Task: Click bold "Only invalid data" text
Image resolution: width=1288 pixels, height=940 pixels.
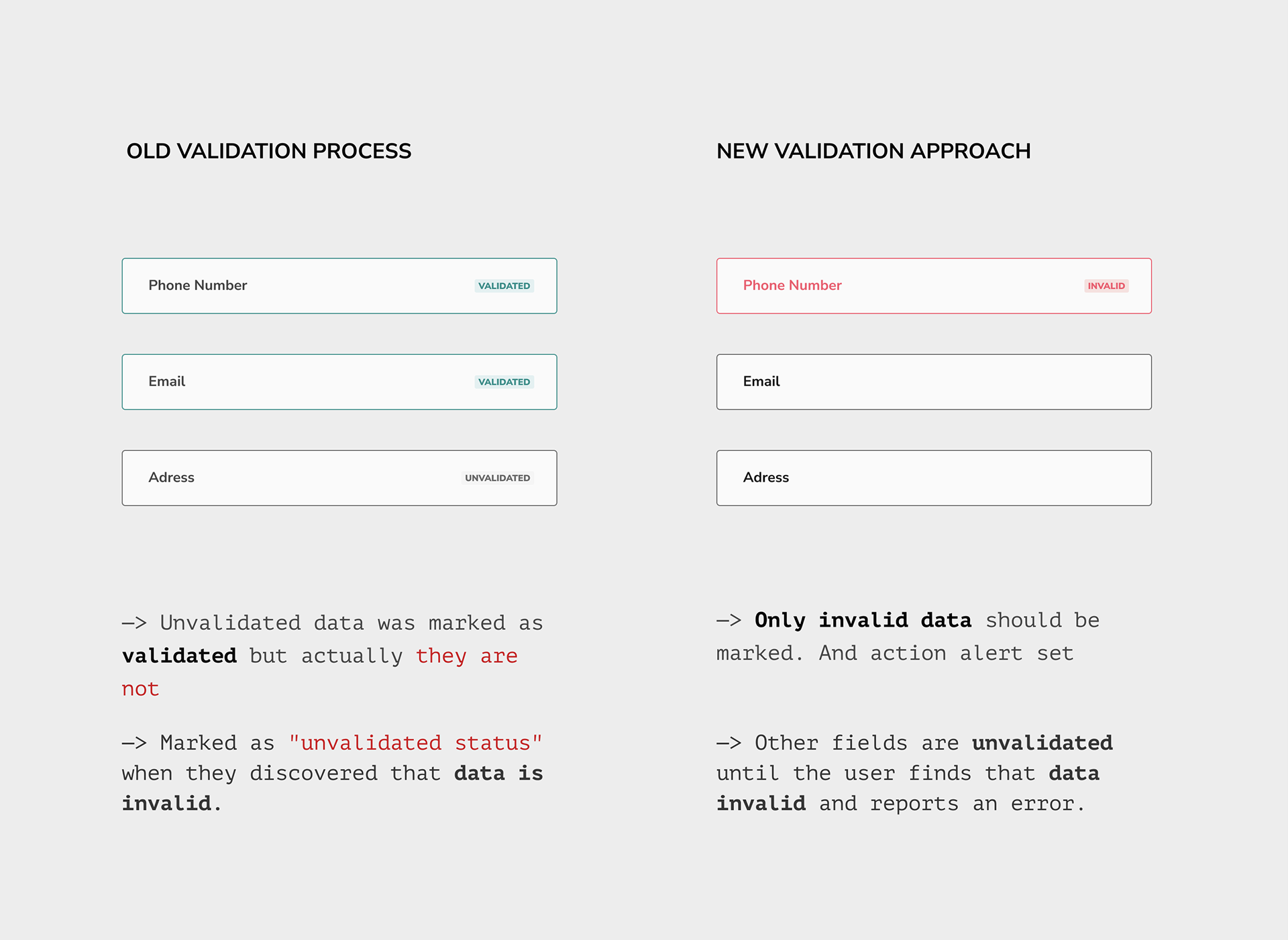Action: point(863,620)
